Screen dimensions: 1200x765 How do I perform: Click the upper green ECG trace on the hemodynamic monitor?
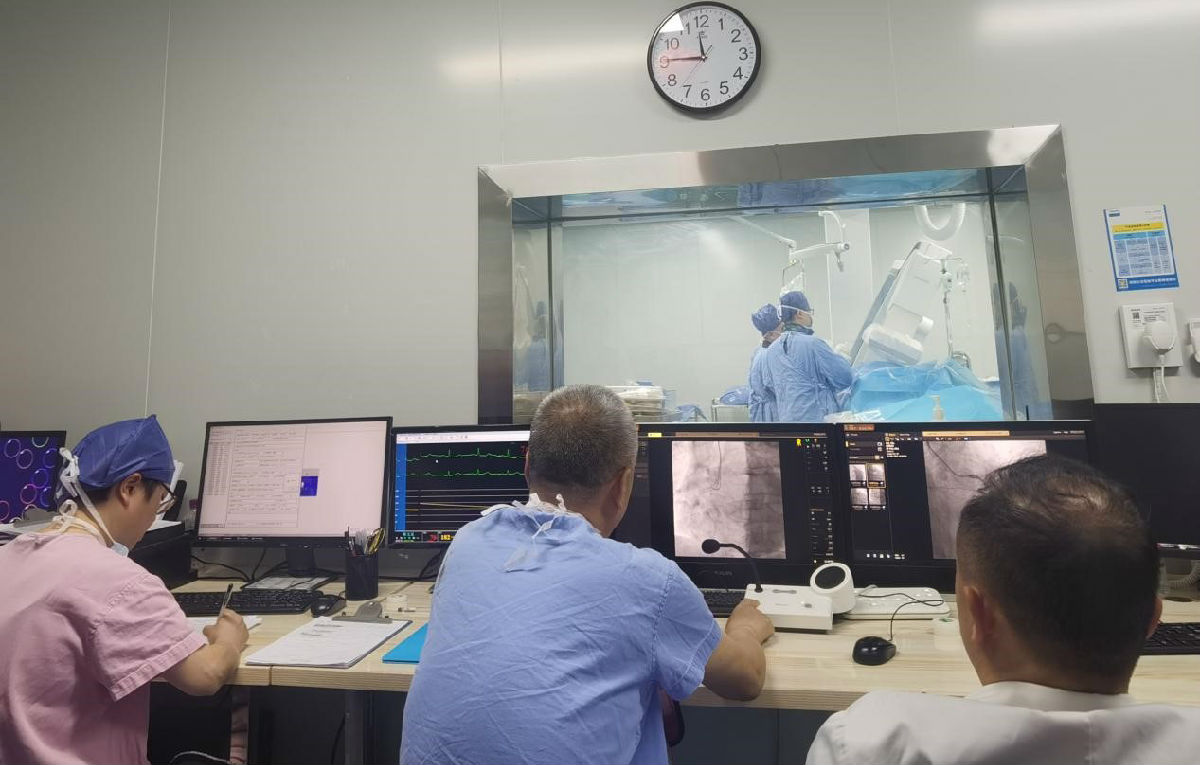point(465,455)
